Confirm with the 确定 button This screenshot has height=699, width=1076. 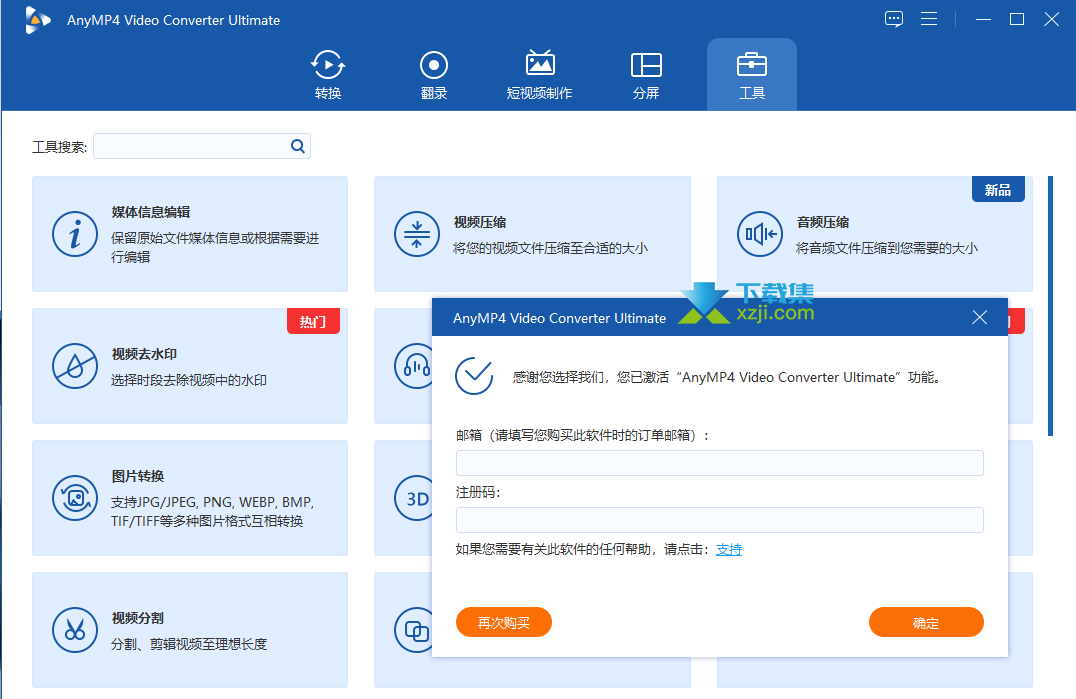(x=926, y=622)
